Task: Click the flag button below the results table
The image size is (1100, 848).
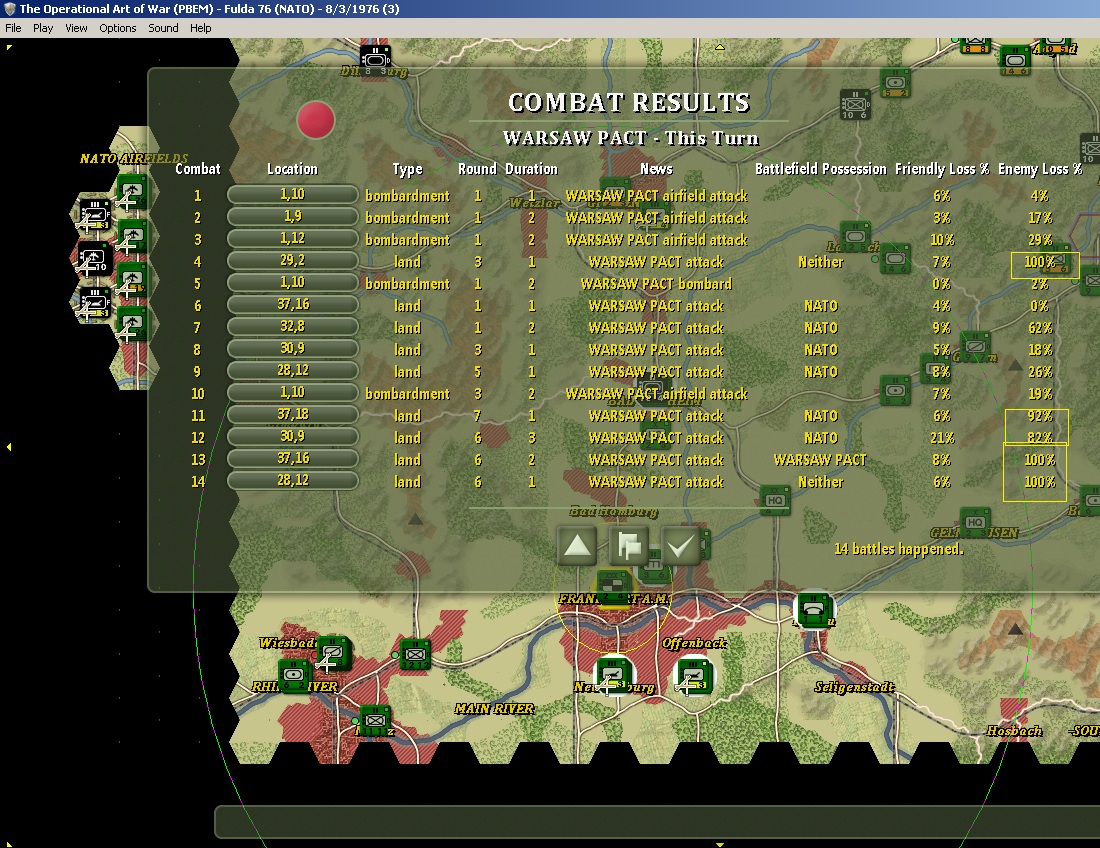Action: click(629, 546)
